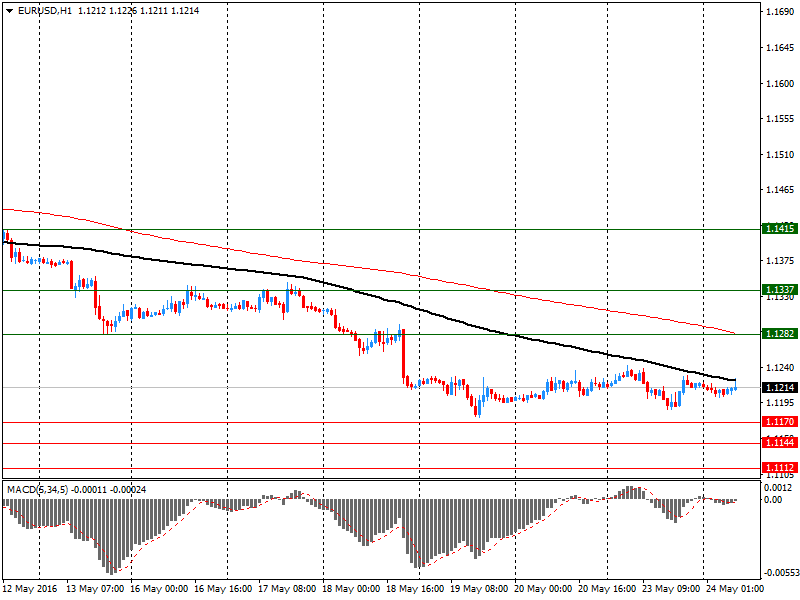Select the MACD scale value -0.00553
This screenshot has height=600, width=800.
(x=781, y=573)
